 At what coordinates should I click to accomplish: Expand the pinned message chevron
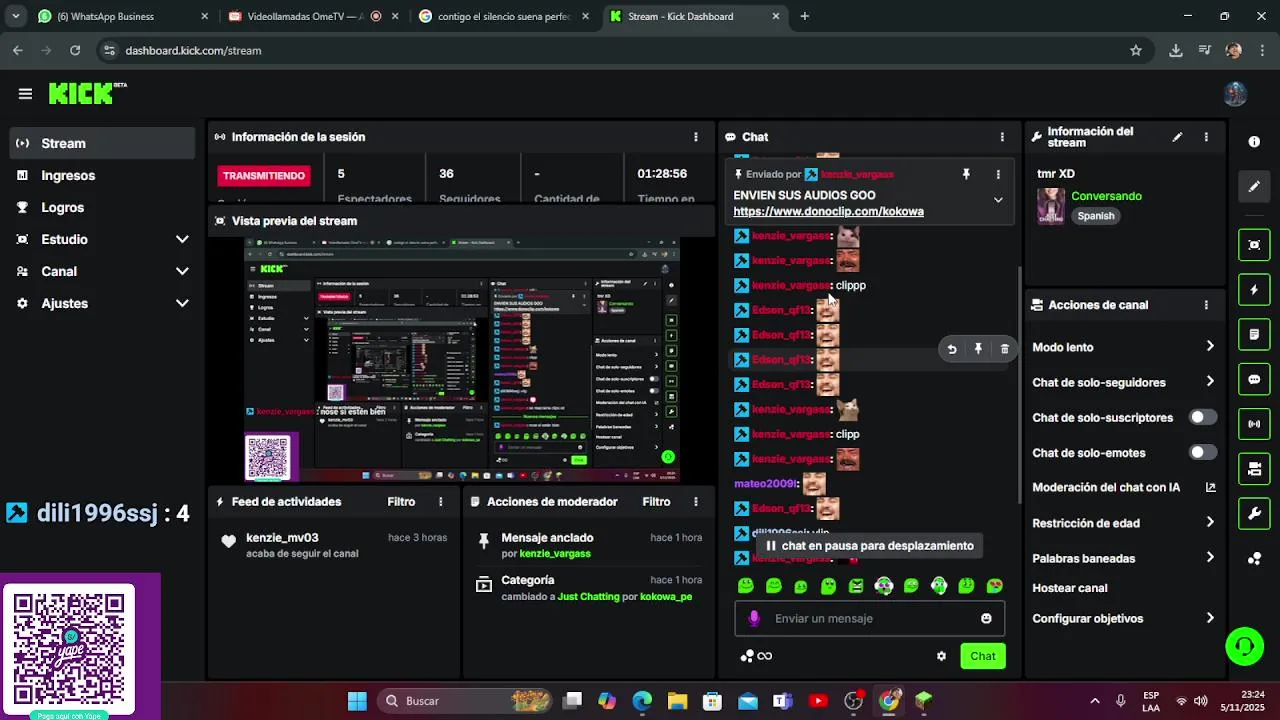(x=998, y=200)
